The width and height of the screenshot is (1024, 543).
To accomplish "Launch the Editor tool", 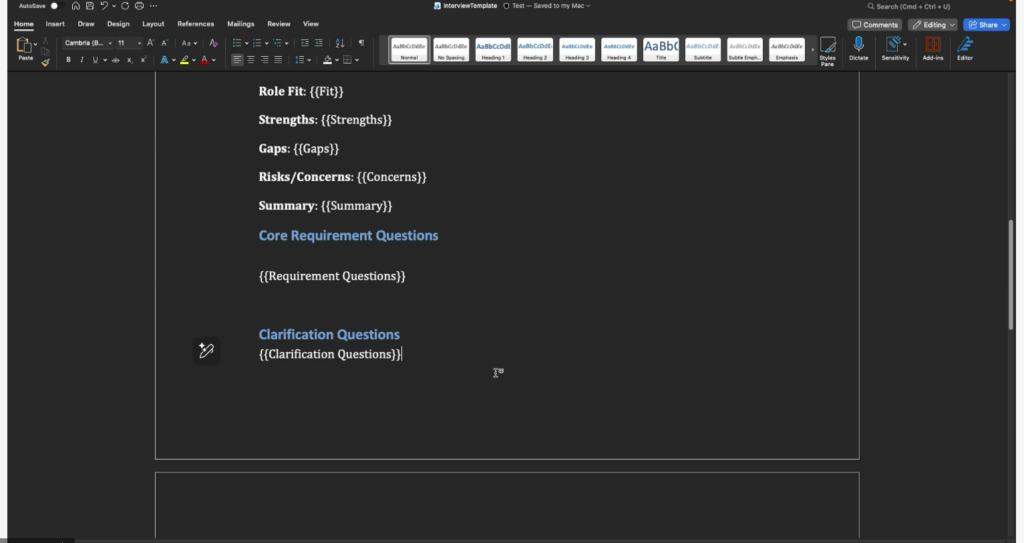I will pos(964,48).
